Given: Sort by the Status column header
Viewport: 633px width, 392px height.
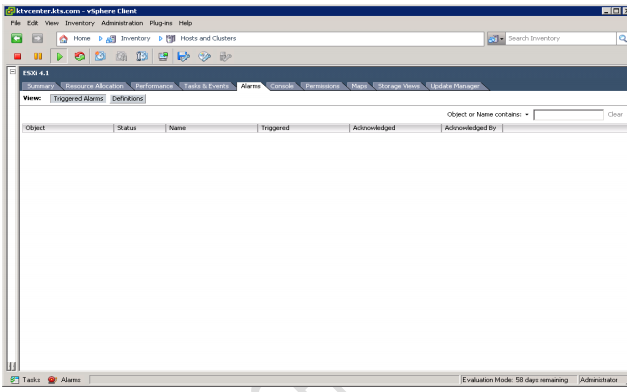Looking at the screenshot, I should tap(140, 128).
